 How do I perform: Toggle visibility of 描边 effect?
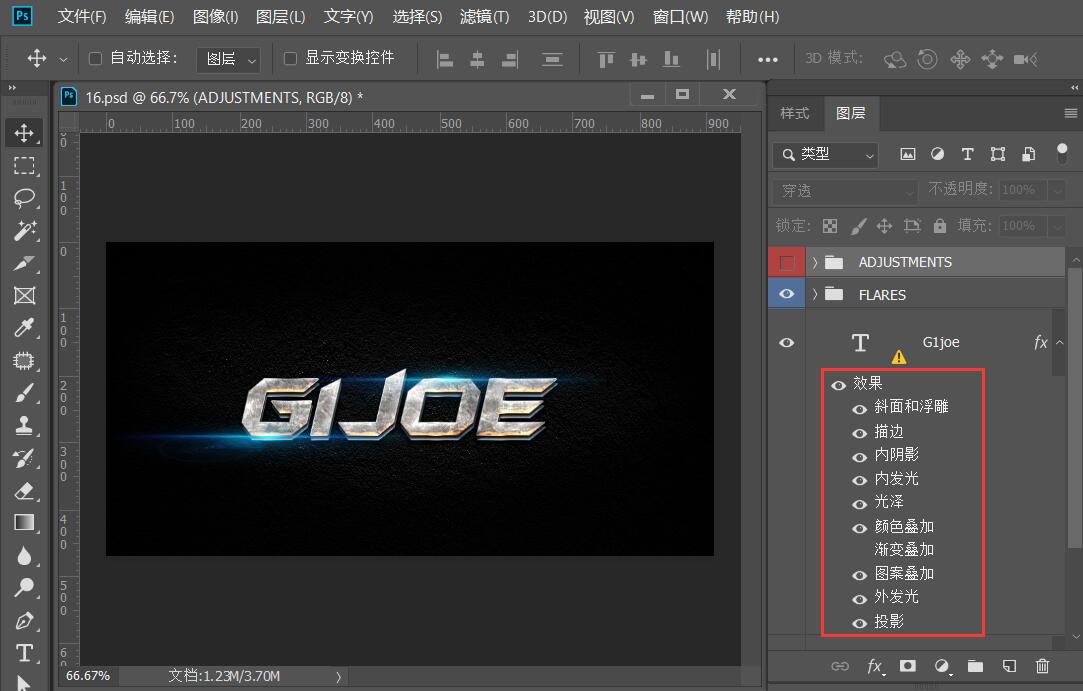[859, 433]
